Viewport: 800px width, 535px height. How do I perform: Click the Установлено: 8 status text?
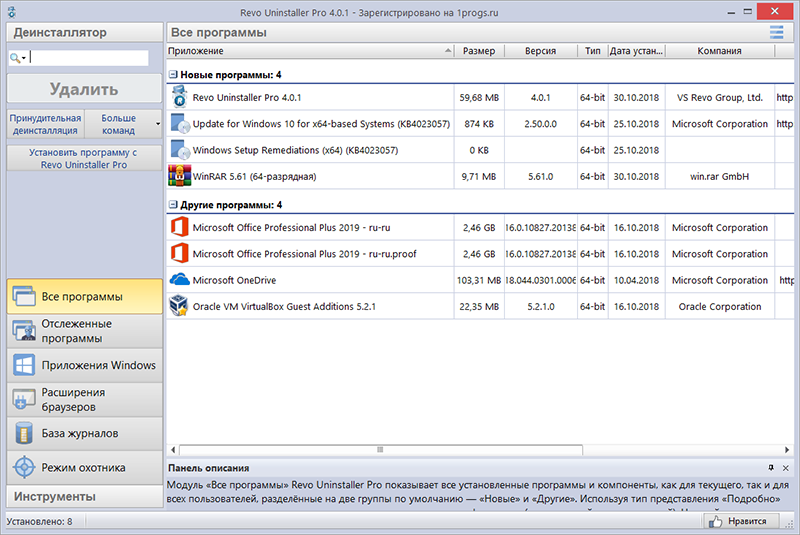[x=39, y=521]
